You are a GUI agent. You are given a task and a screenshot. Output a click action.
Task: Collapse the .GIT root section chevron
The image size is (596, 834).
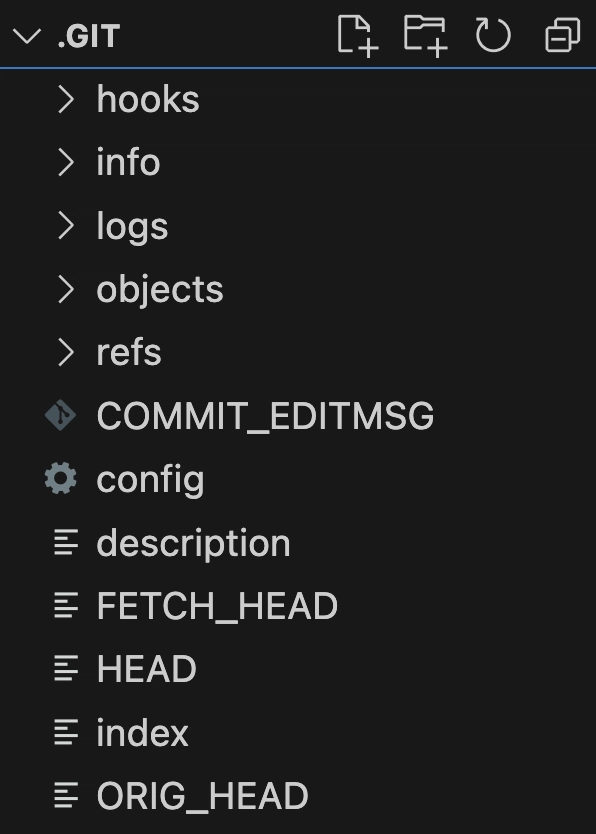pyautogui.click(x=27, y=36)
